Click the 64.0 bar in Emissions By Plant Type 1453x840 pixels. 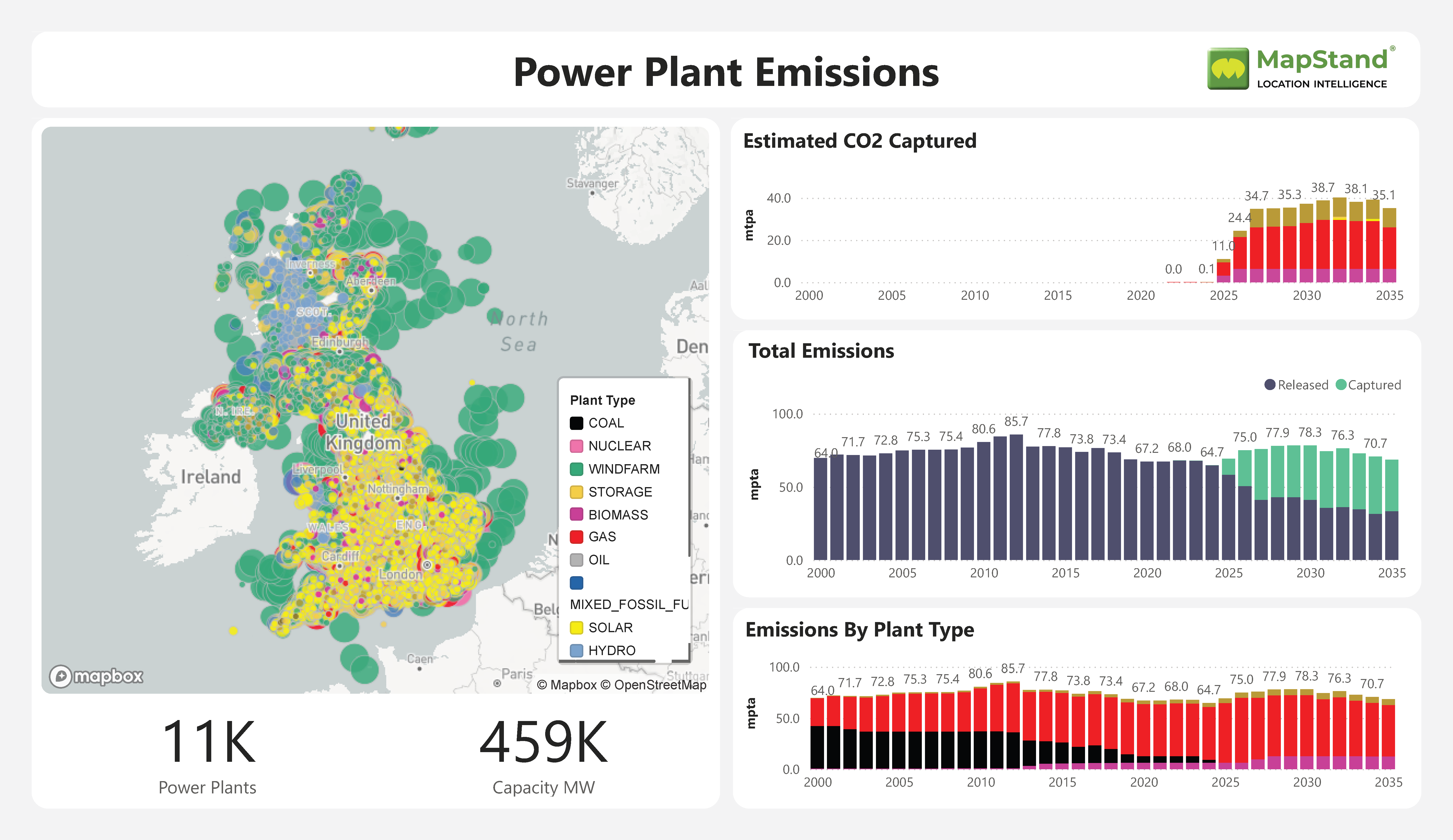pyautogui.click(x=817, y=733)
